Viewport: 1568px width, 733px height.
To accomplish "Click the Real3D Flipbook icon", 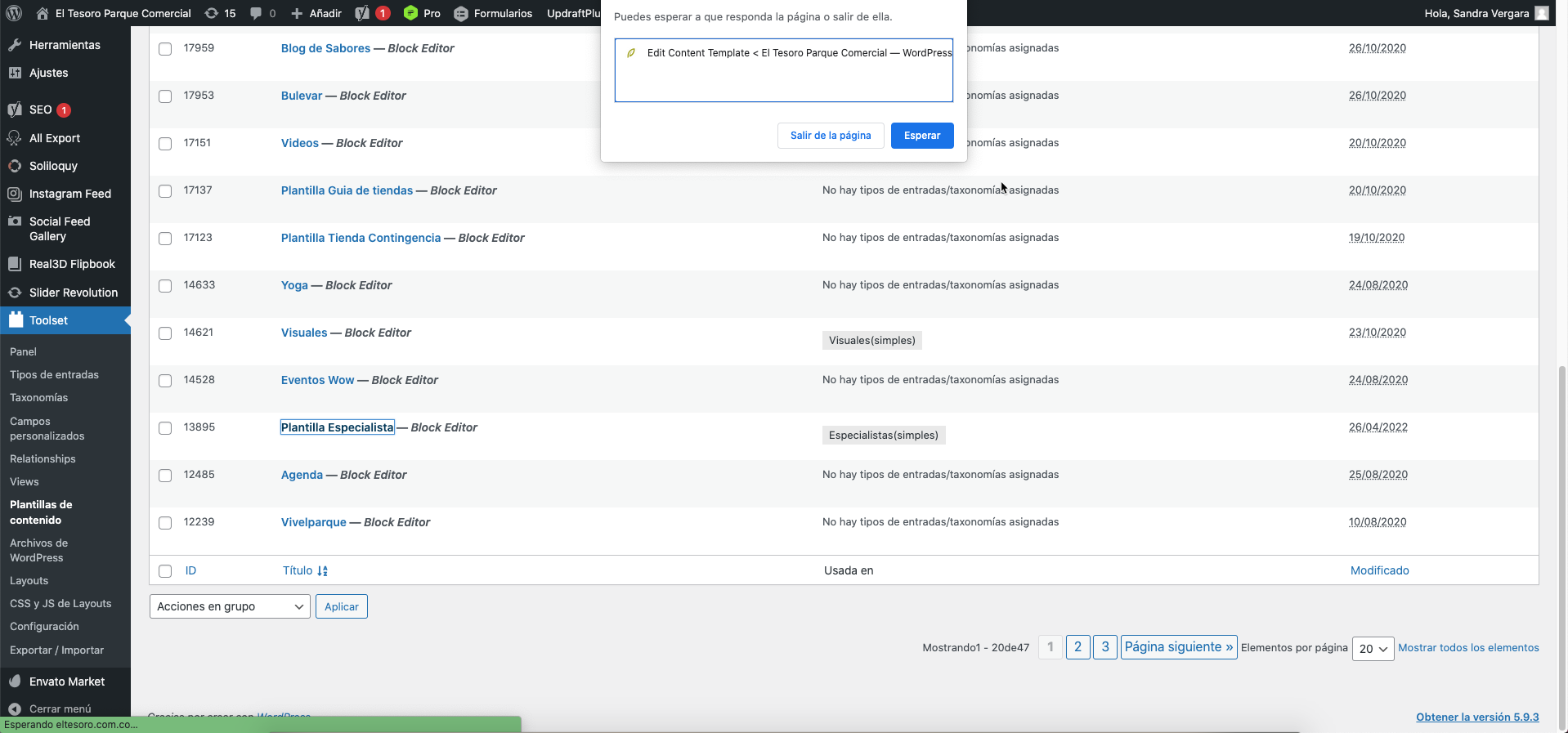I will [x=15, y=264].
